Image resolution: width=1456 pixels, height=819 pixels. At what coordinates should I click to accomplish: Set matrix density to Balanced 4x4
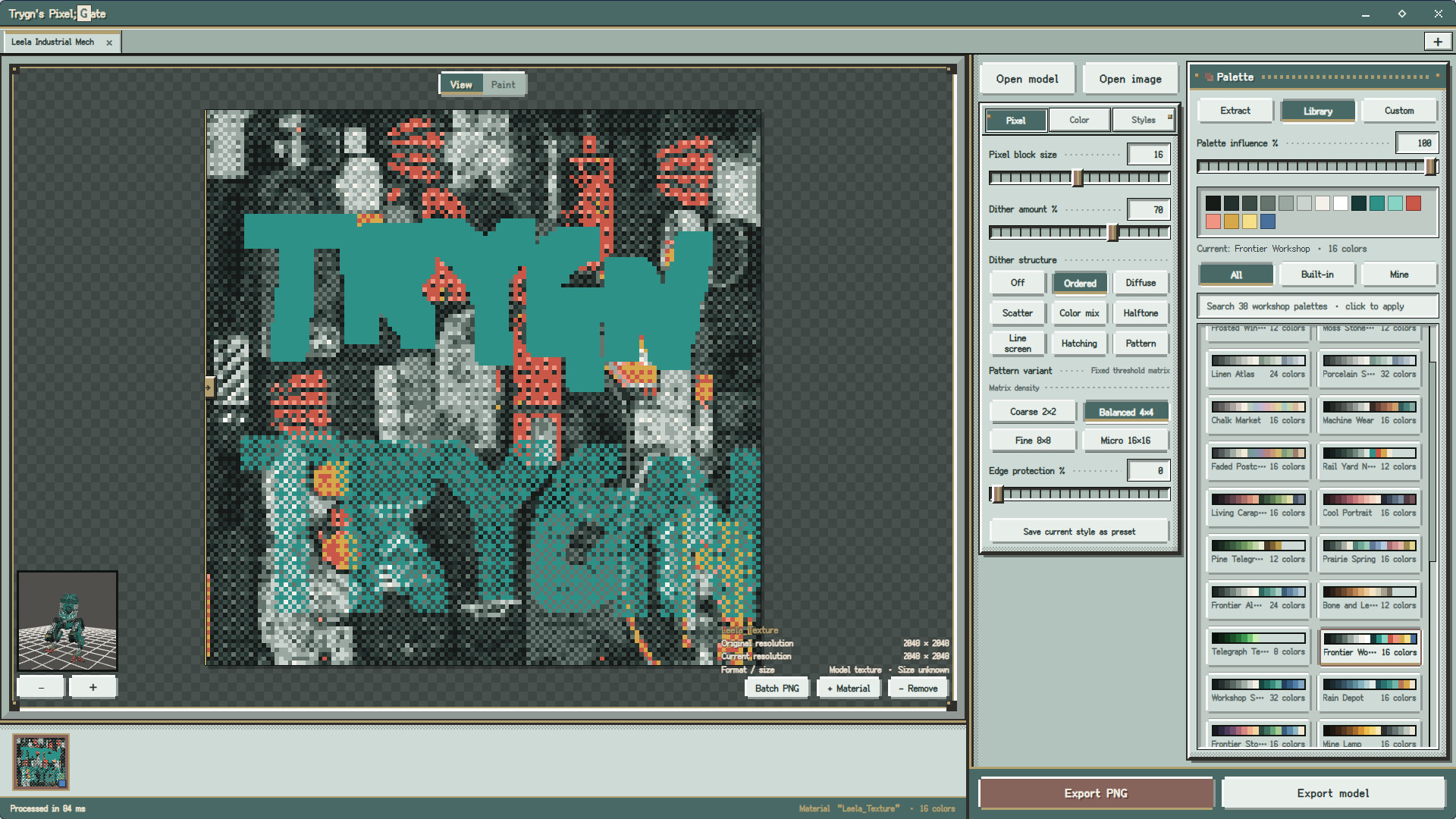pos(1126,412)
